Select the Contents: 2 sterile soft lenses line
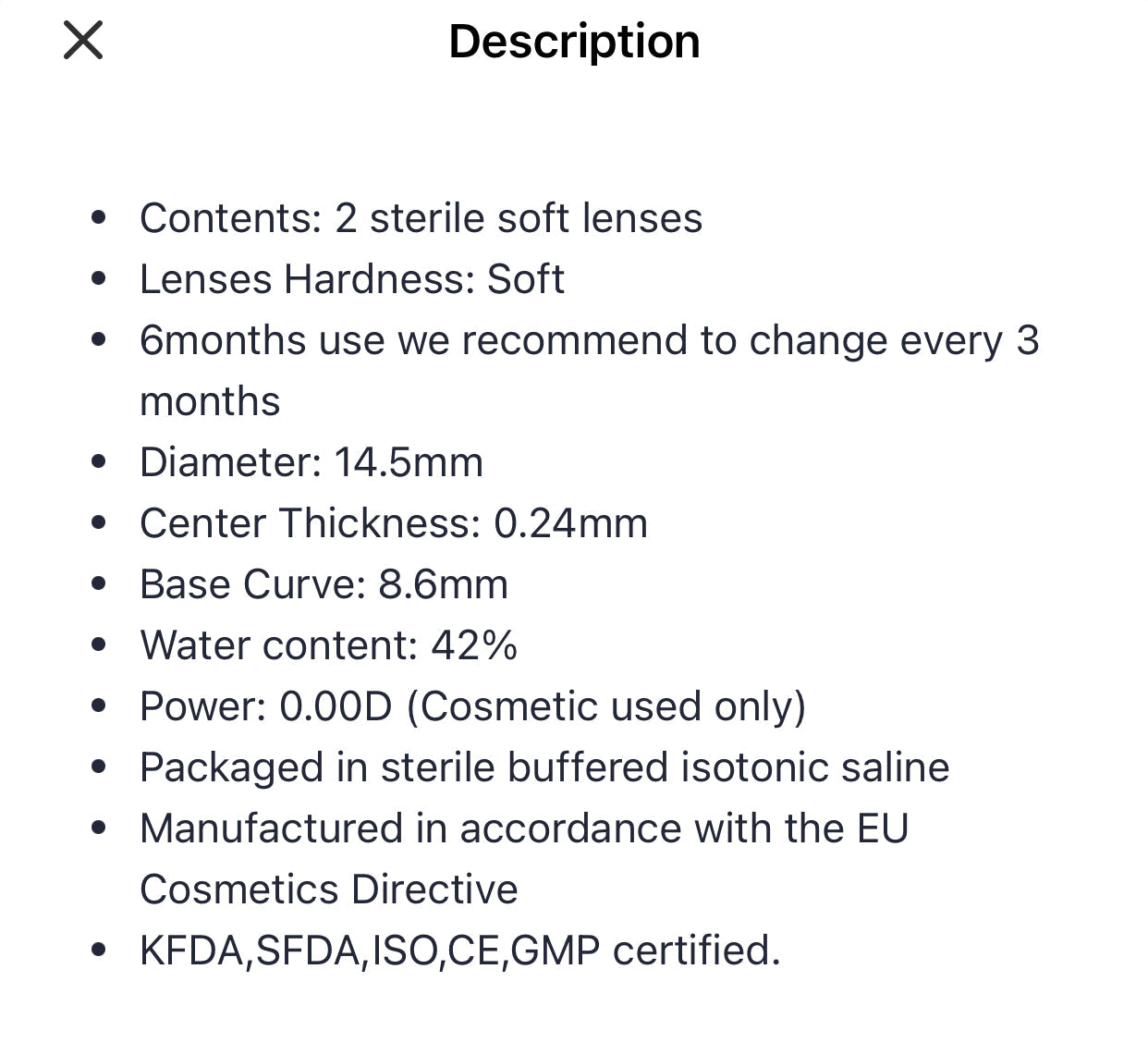Screen dimensions: 1148x1055 pos(421,219)
